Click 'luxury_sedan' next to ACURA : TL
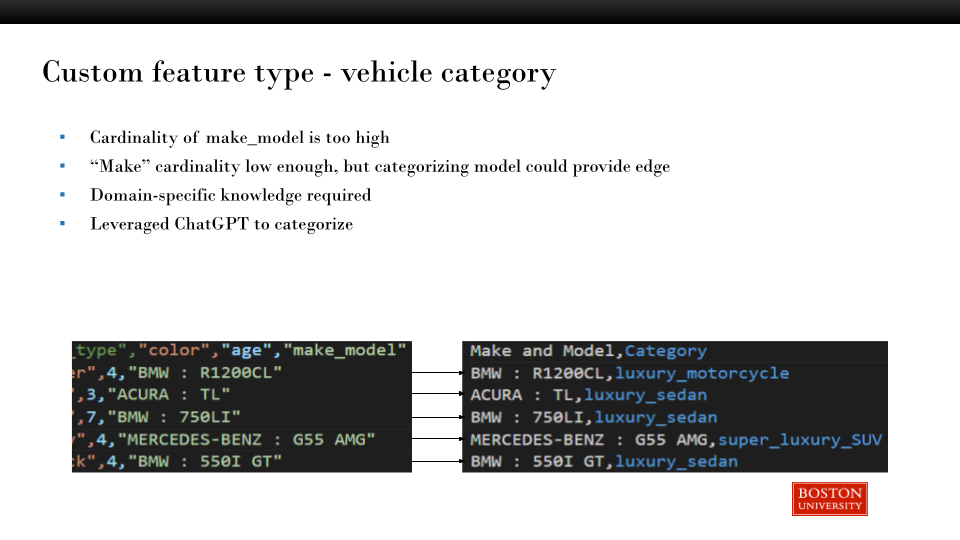Screen dimensions: 960x540 [x=645, y=395]
